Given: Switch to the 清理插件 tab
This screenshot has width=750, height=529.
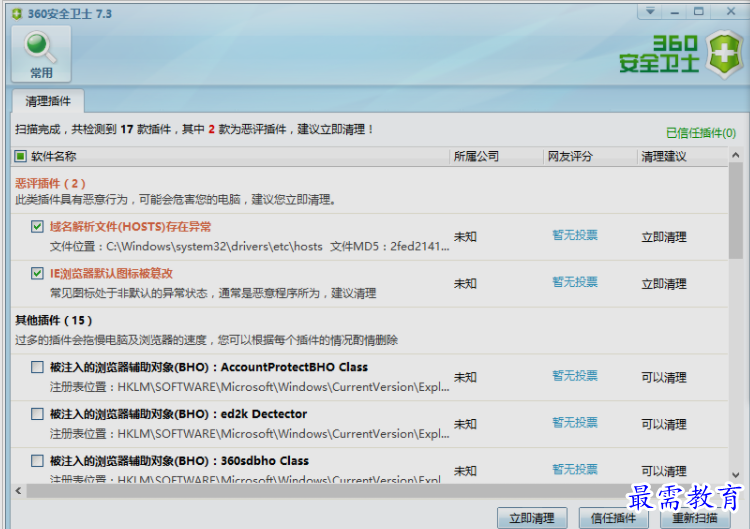Looking at the screenshot, I should pos(48,101).
